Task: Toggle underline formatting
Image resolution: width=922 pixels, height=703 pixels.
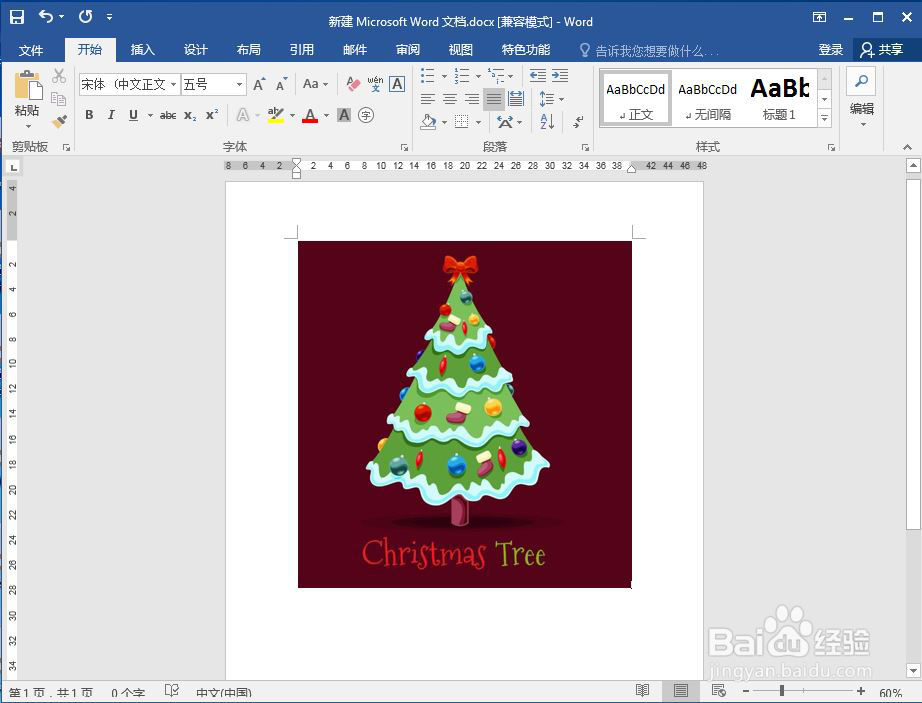Action: 133,115
